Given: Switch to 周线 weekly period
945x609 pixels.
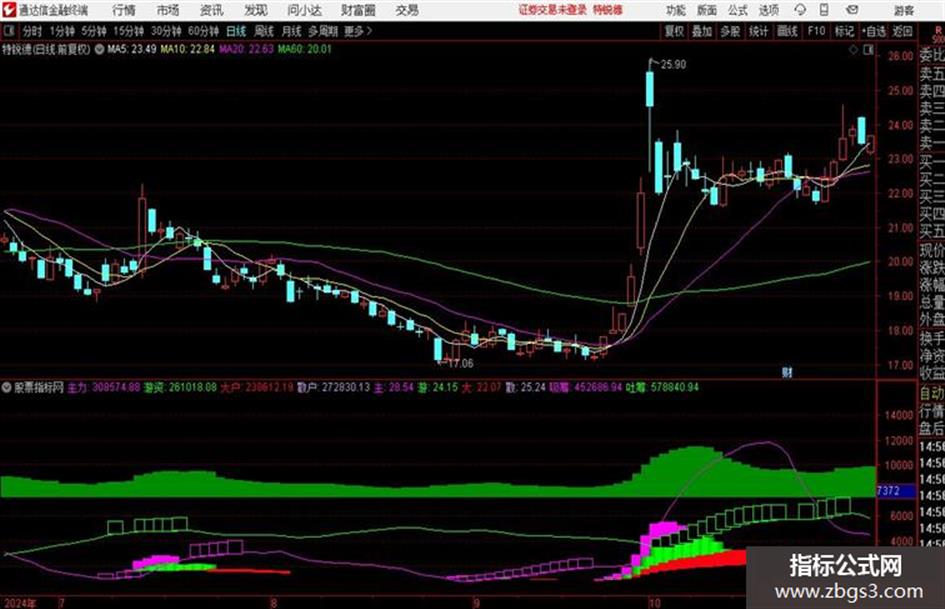Looking at the screenshot, I should pyautogui.click(x=264, y=31).
